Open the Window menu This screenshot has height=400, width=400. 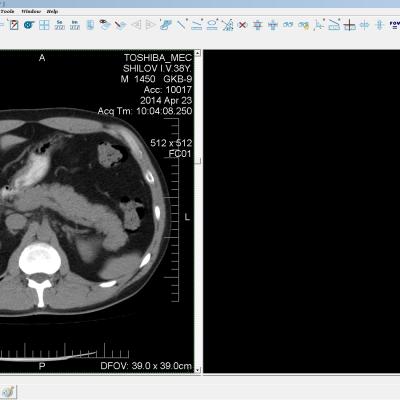coord(31,11)
